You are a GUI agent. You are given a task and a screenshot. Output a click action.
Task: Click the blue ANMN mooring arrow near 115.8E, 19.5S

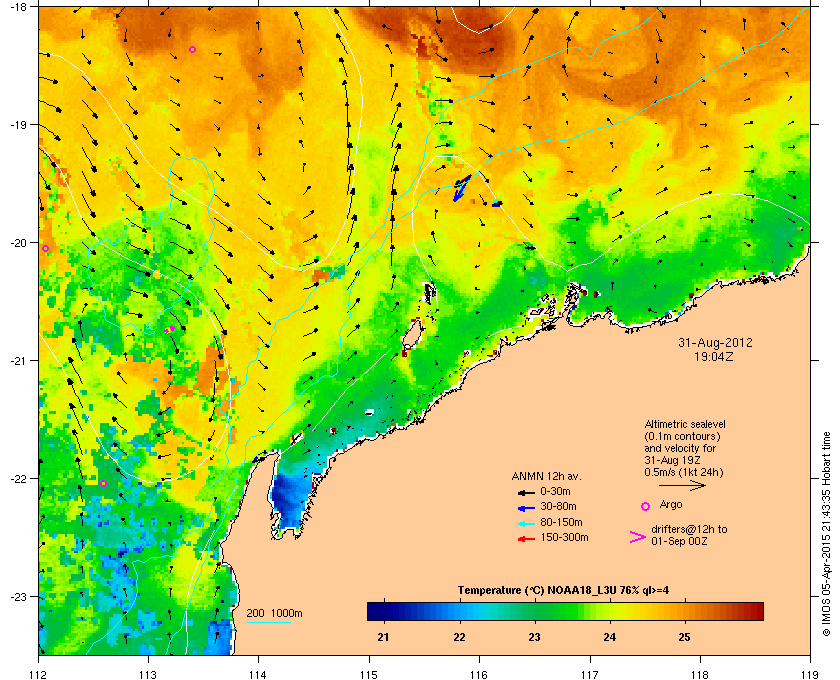(x=461, y=188)
